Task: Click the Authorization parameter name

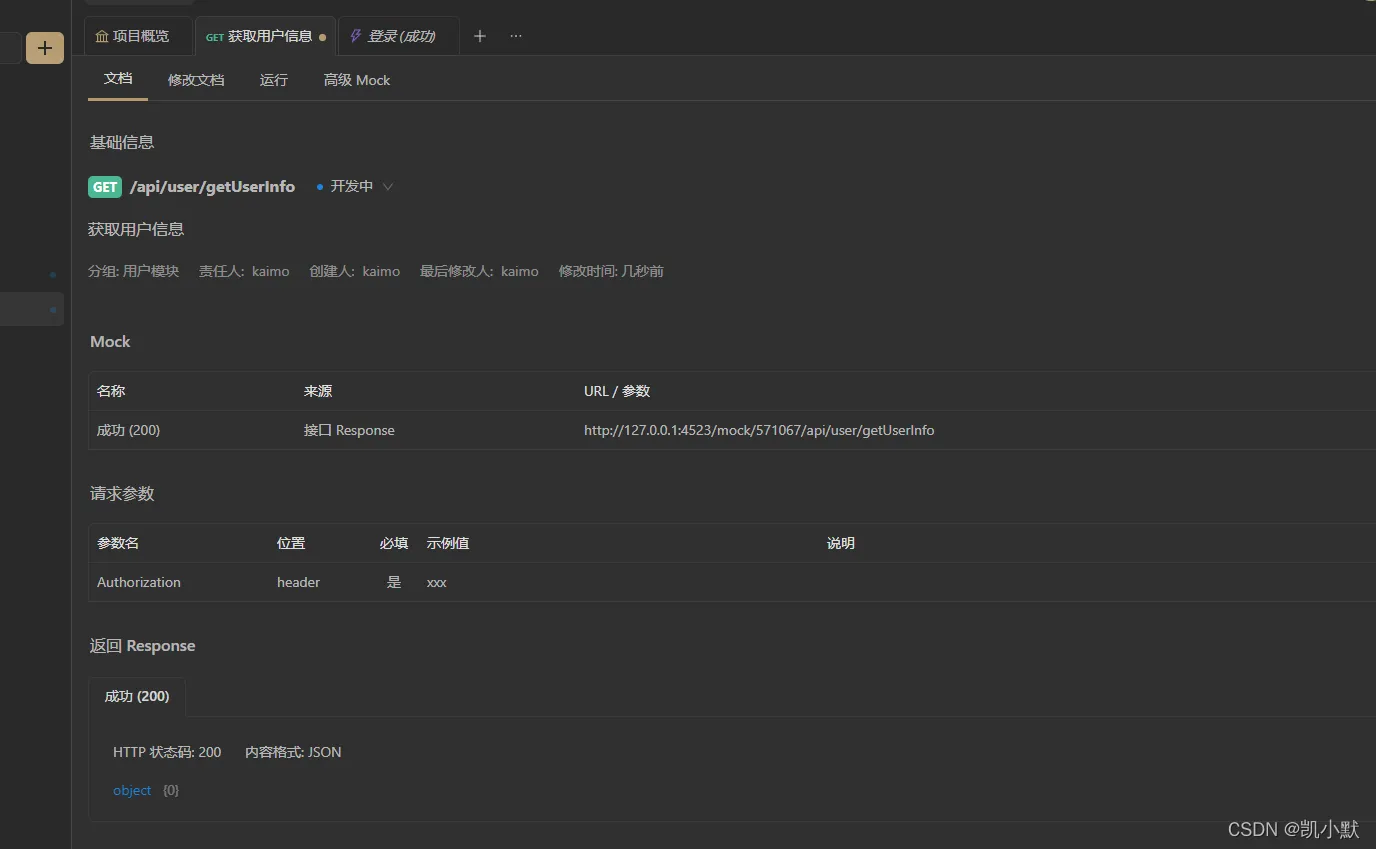Action: 139,582
